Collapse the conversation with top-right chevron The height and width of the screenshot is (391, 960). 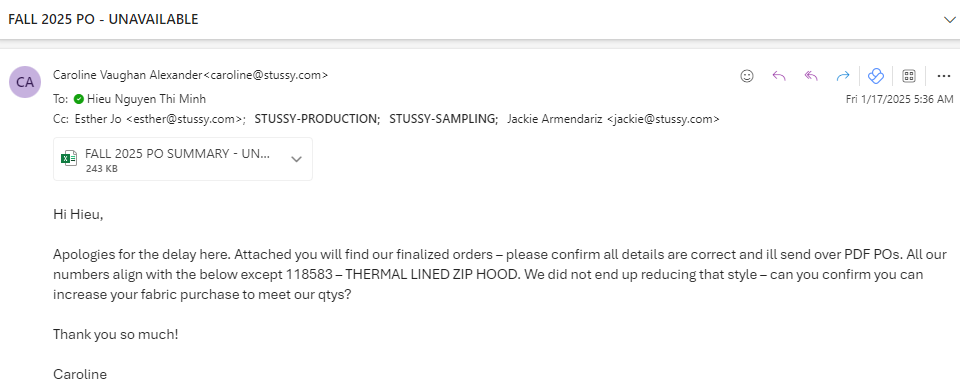tap(949, 20)
